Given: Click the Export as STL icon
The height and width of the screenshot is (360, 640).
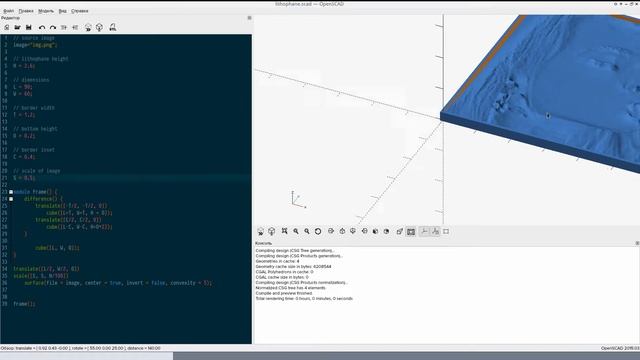Looking at the screenshot, I should (113, 27).
